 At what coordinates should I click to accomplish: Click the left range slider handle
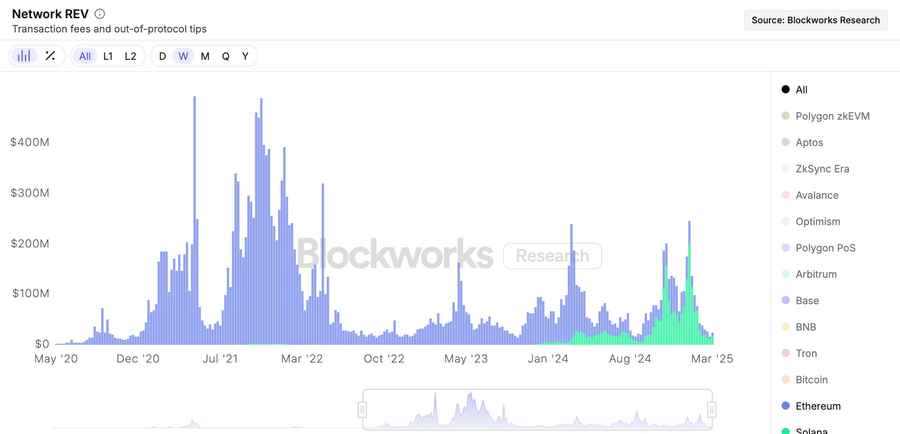[x=362, y=409]
